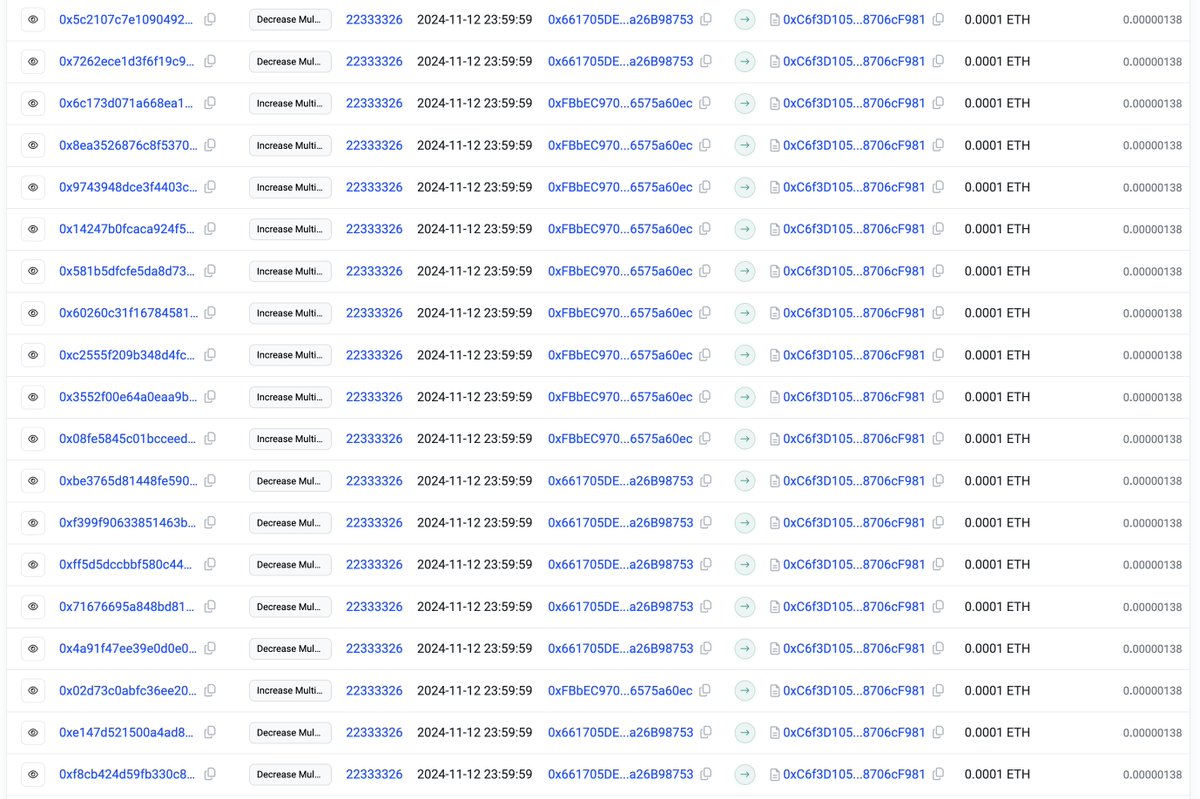
Task: Copy To address in row 0xf399f90633851463b
Action: [x=938, y=523]
